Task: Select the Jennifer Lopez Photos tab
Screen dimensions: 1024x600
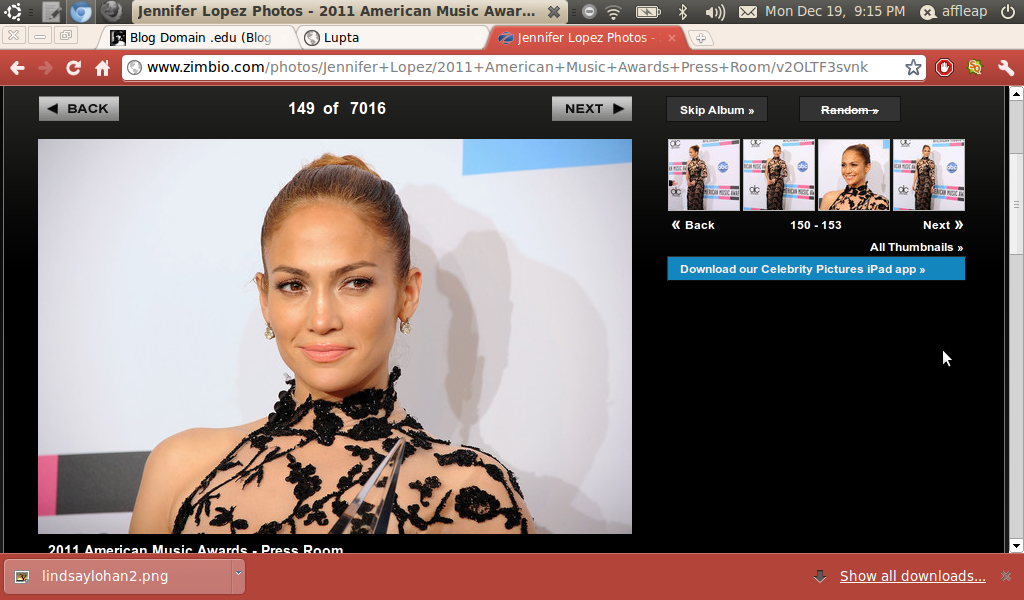Action: (584, 38)
